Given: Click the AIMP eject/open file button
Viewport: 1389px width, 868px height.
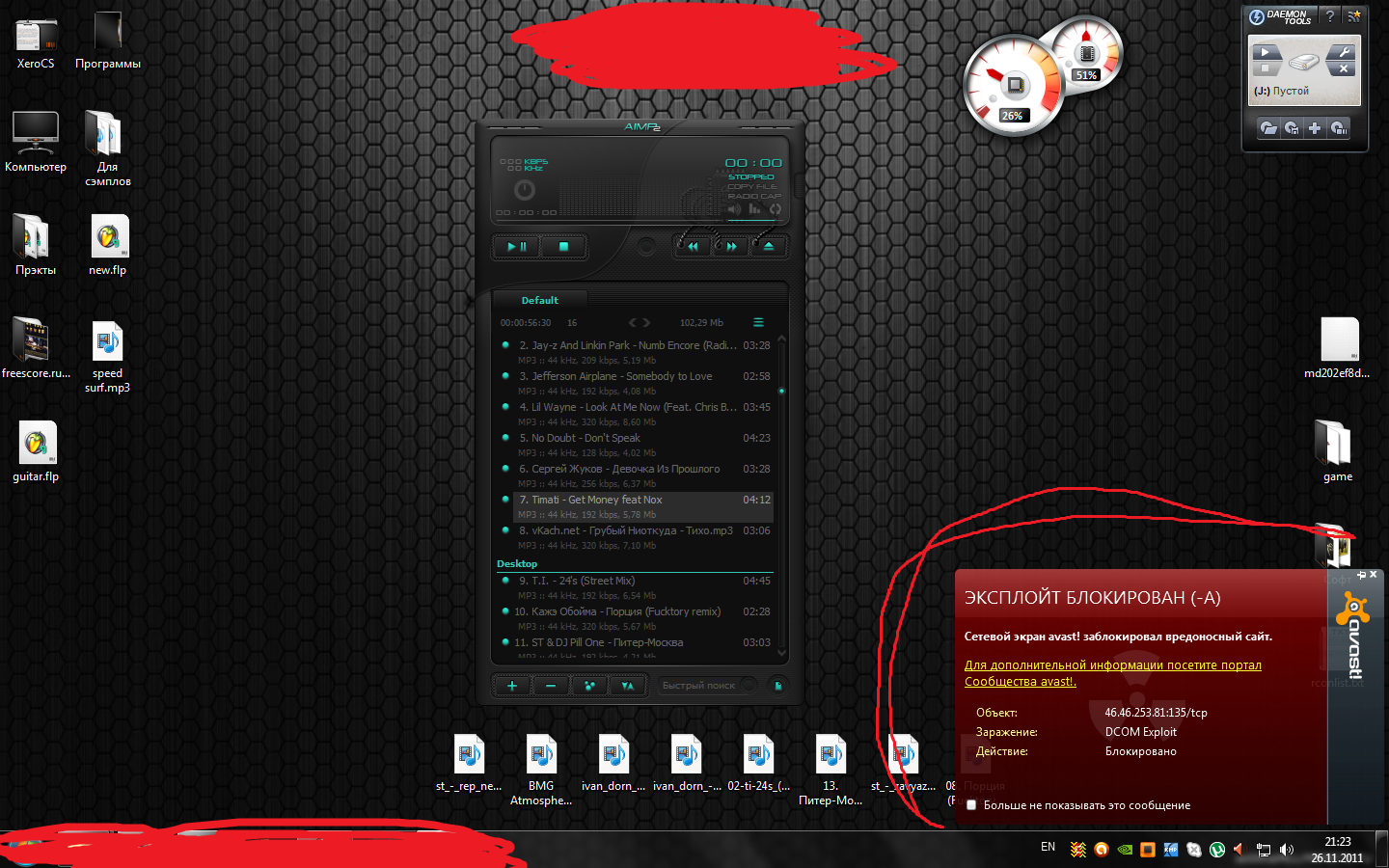Looking at the screenshot, I should [769, 247].
